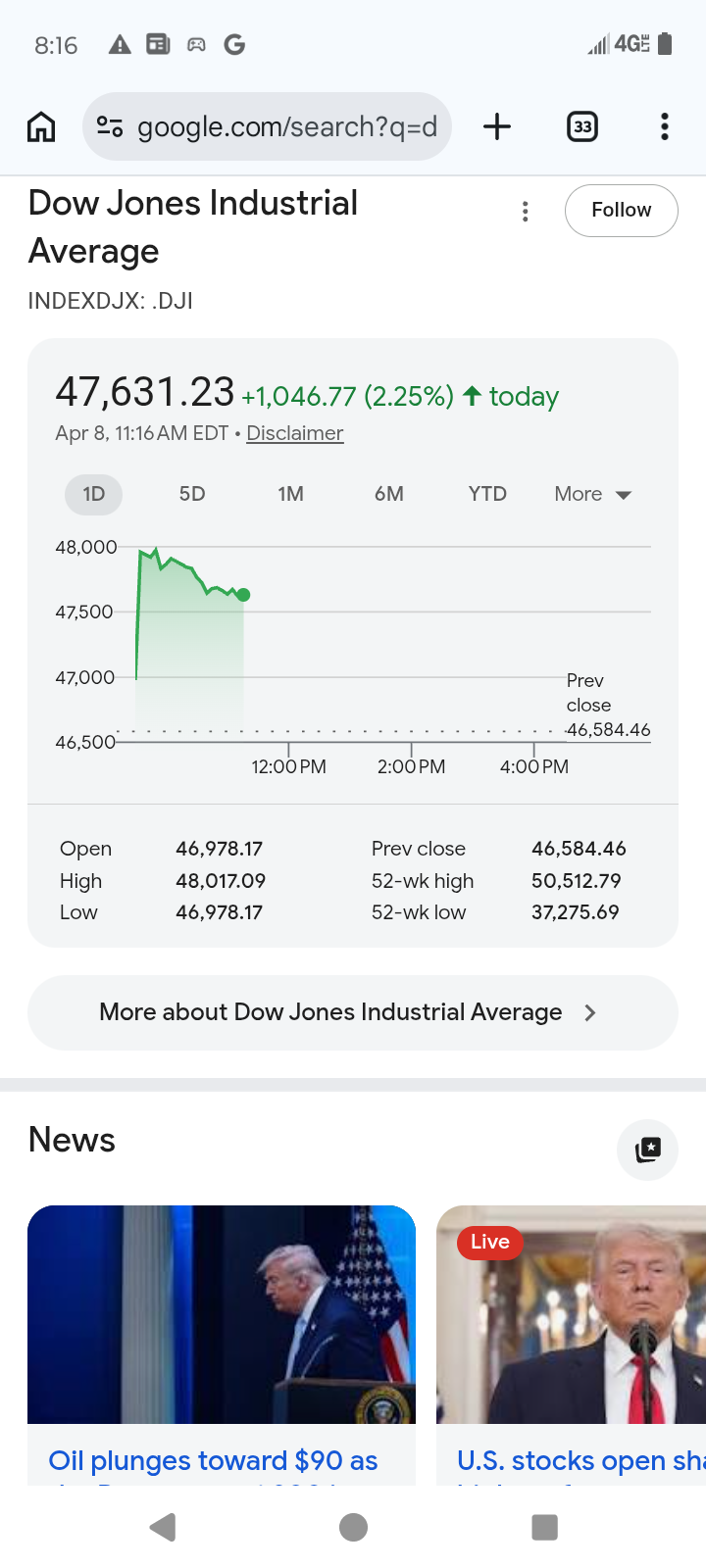Select the YTD chart range
This screenshot has width=706, height=1568.
tap(487, 494)
